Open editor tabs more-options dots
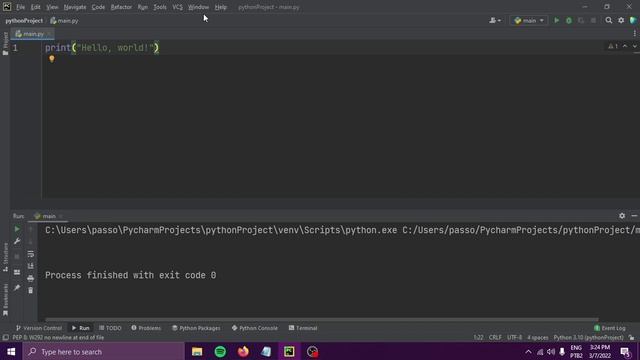 point(634,33)
